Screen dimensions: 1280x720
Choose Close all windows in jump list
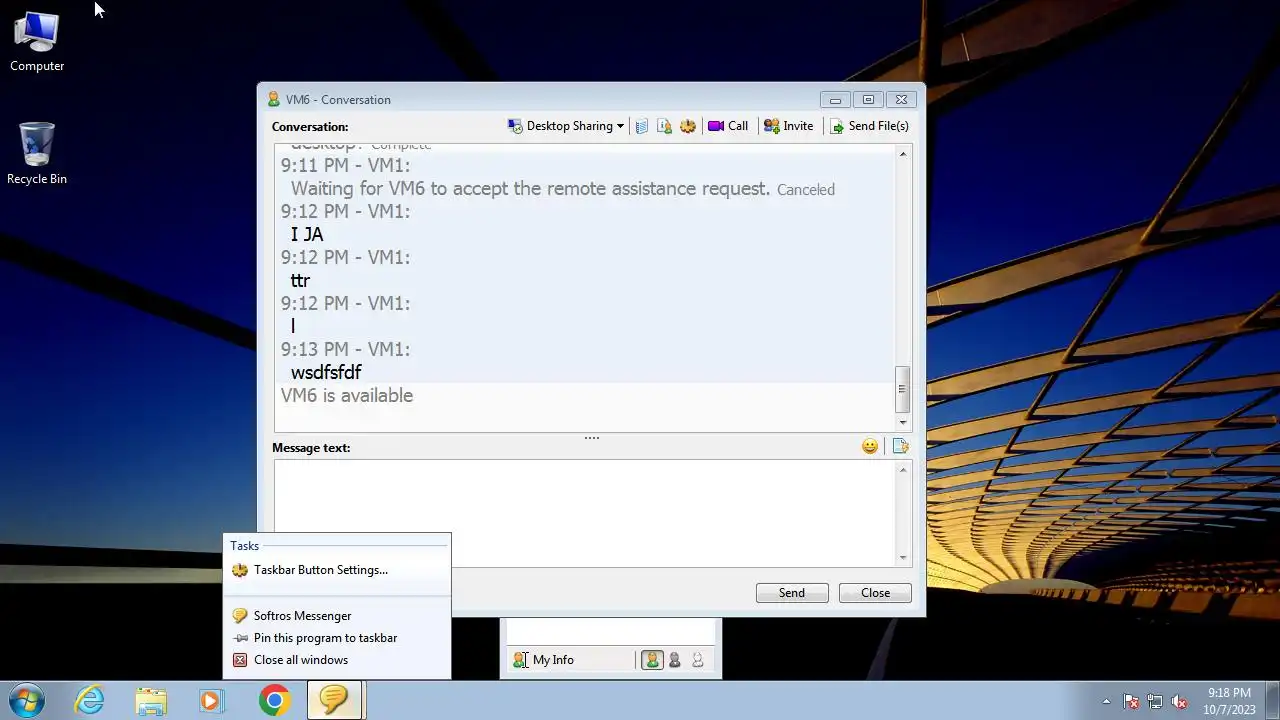tap(337, 660)
